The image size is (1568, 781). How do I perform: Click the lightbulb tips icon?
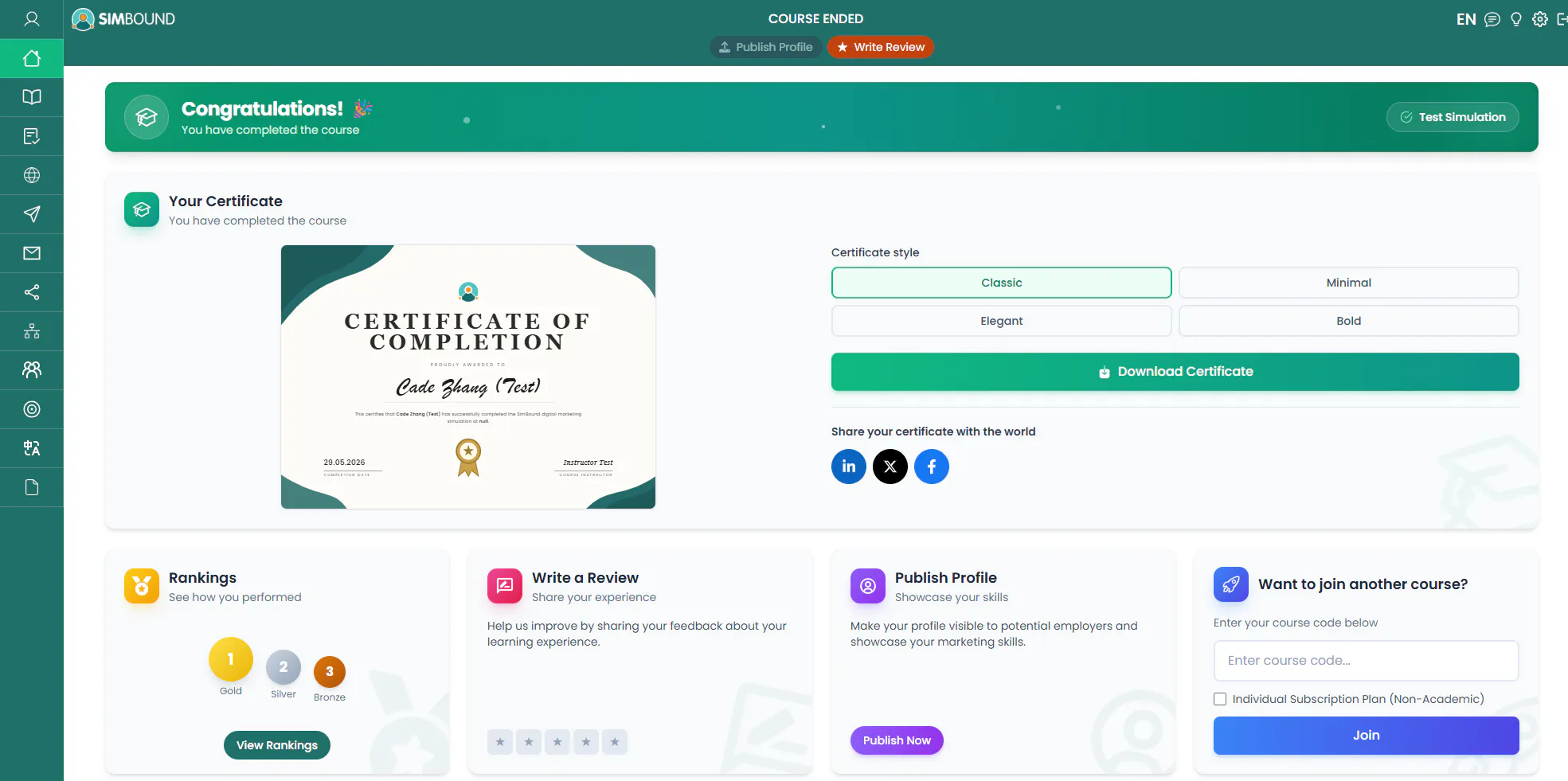(x=1516, y=19)
